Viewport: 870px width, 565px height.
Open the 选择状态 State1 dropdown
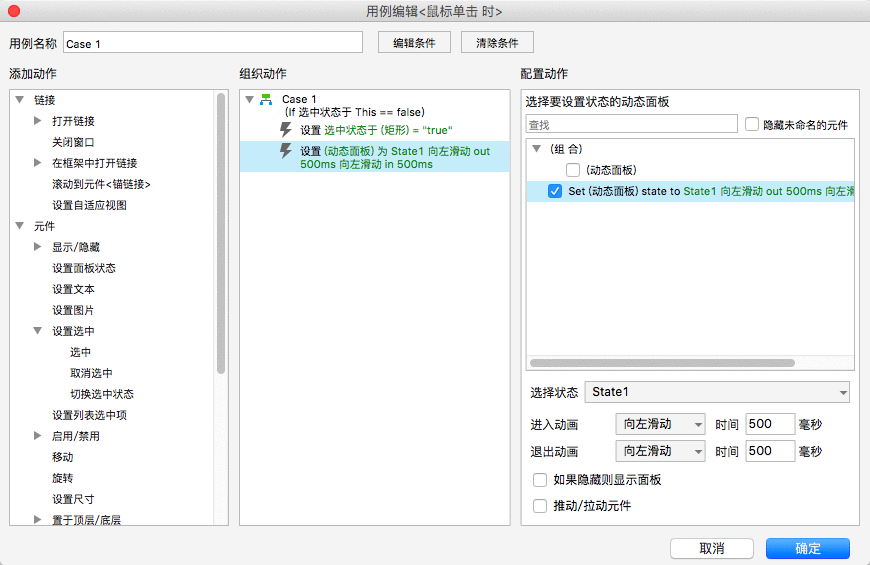coord(717,392)
